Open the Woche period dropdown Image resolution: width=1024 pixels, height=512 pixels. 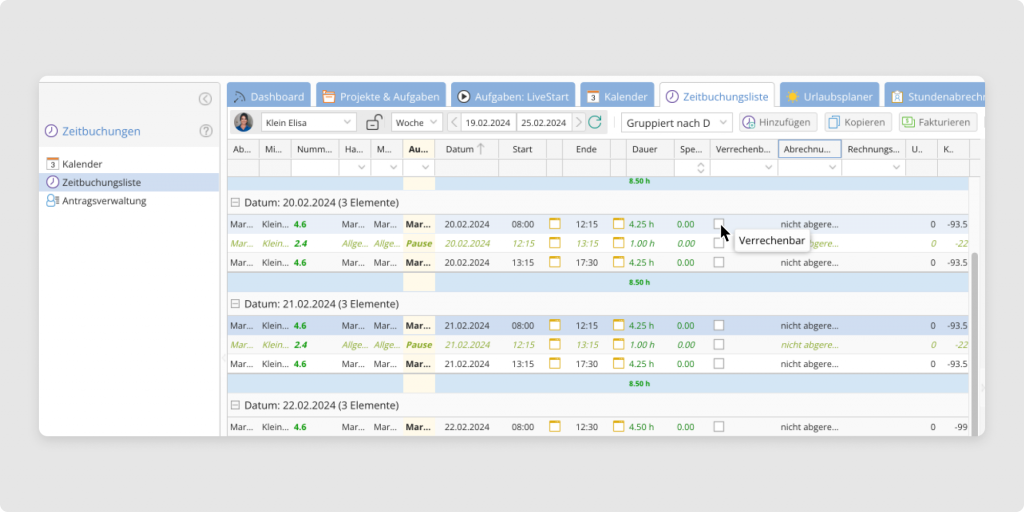(x=417, y=122)
